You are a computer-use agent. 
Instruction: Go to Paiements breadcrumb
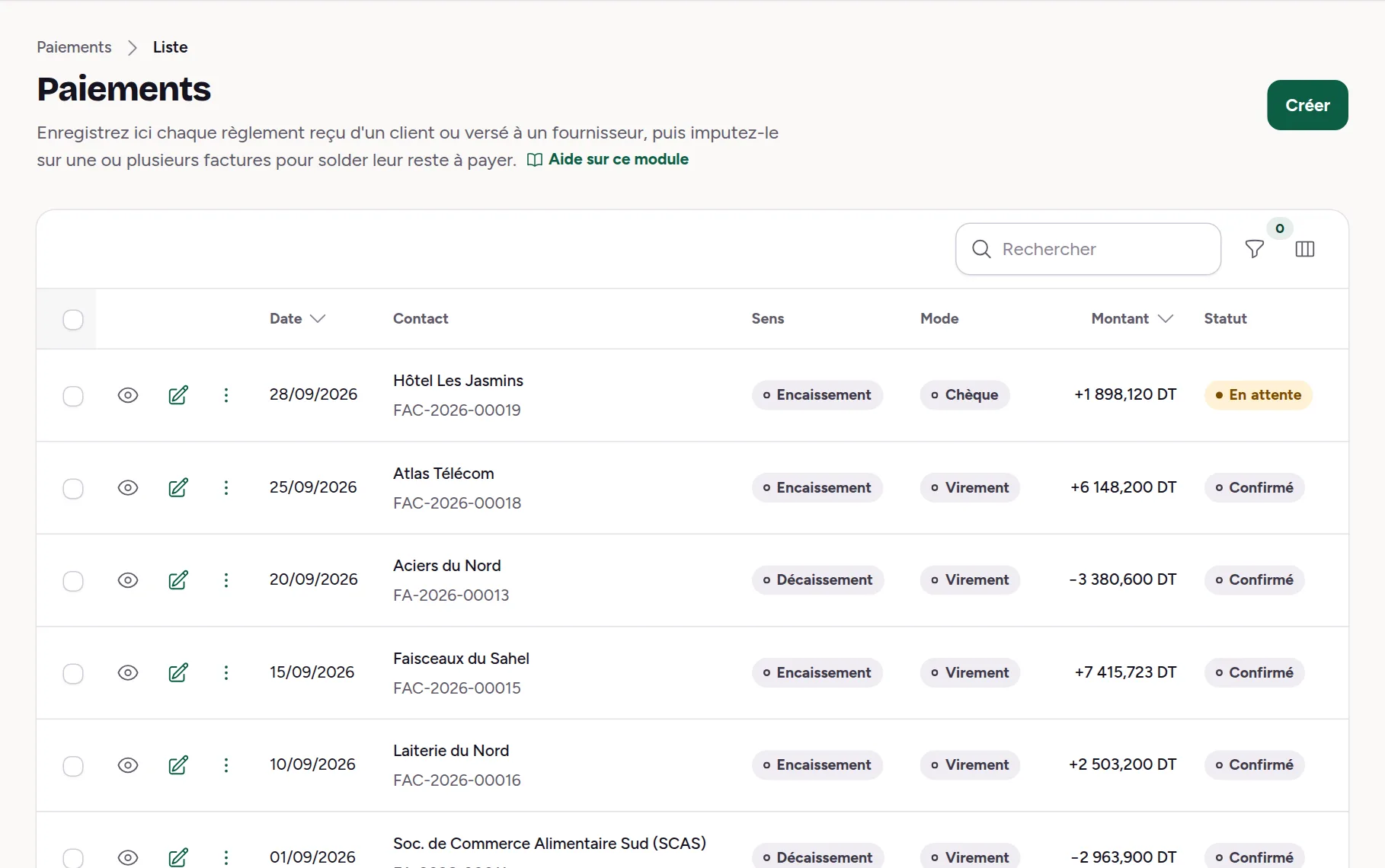[x=74, y=47]
